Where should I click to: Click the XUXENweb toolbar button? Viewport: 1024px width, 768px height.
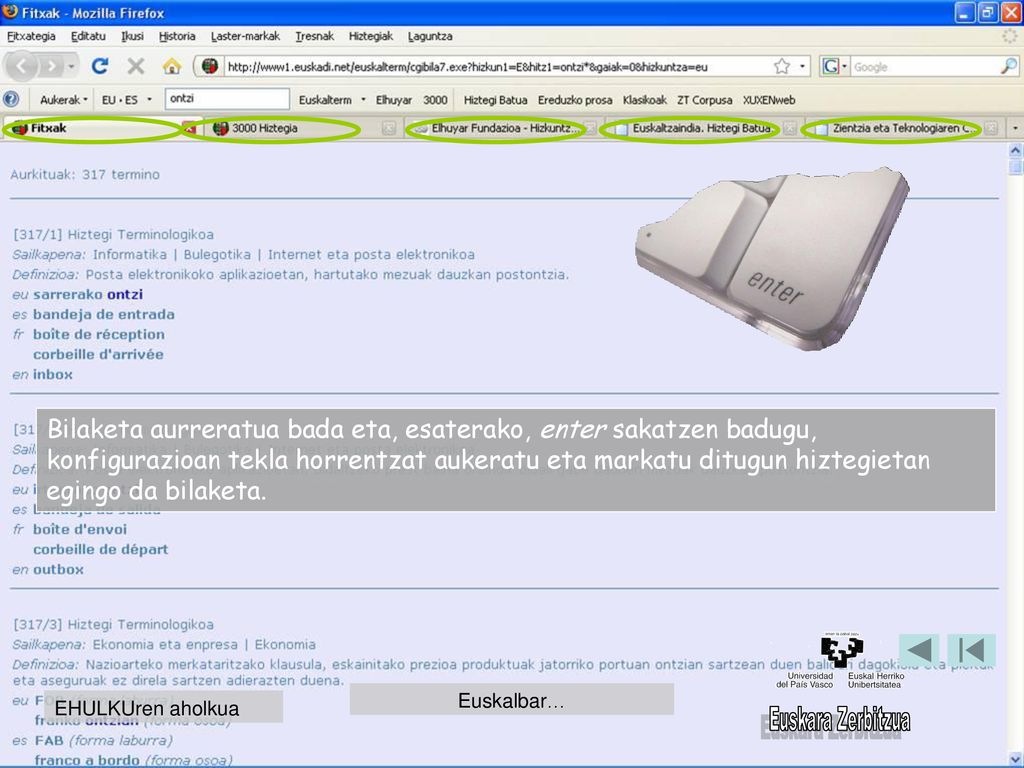click(x=769, y=100)
